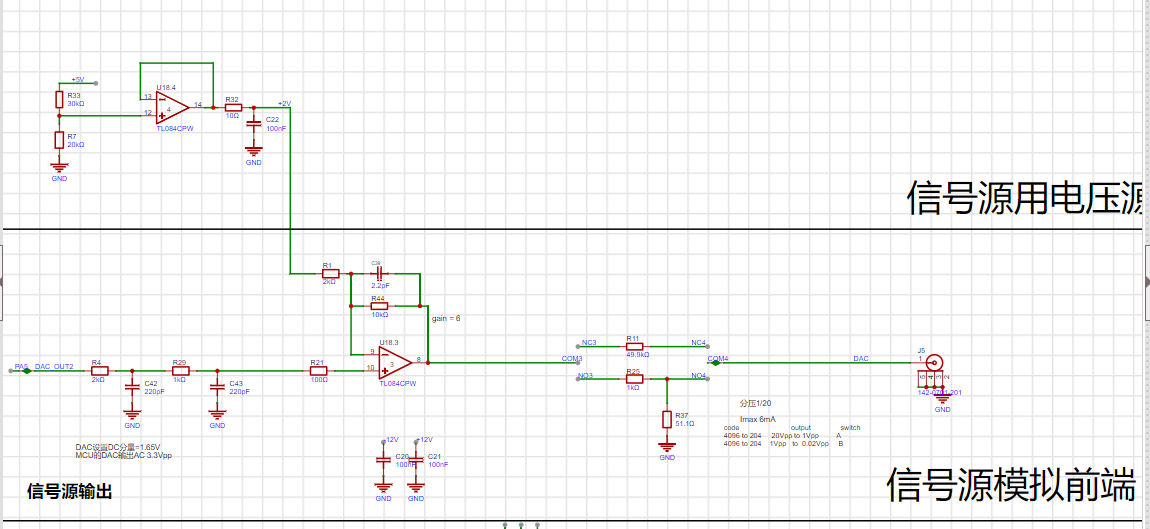Click the NC4 net label
This screenshot has height=529, width=1150.
(x=698, y=343)
